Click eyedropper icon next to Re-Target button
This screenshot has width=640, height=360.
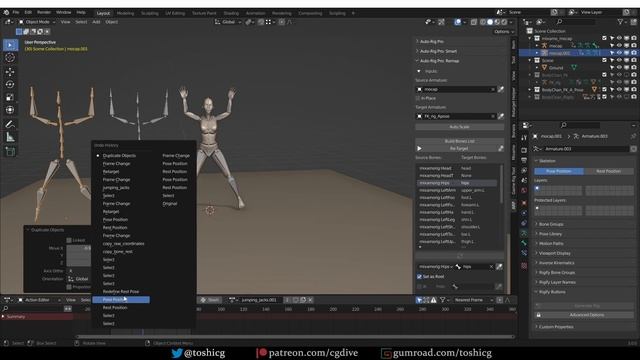pyautogui.click(x=501, y=149)
